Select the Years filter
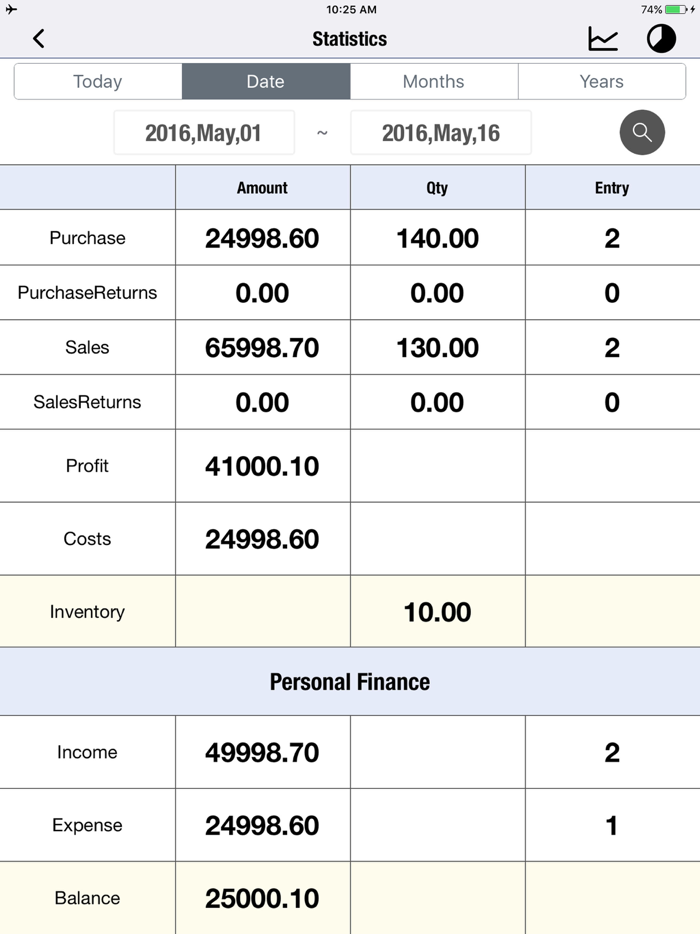This screenshot has width=700, height=934. coord(601,81)
